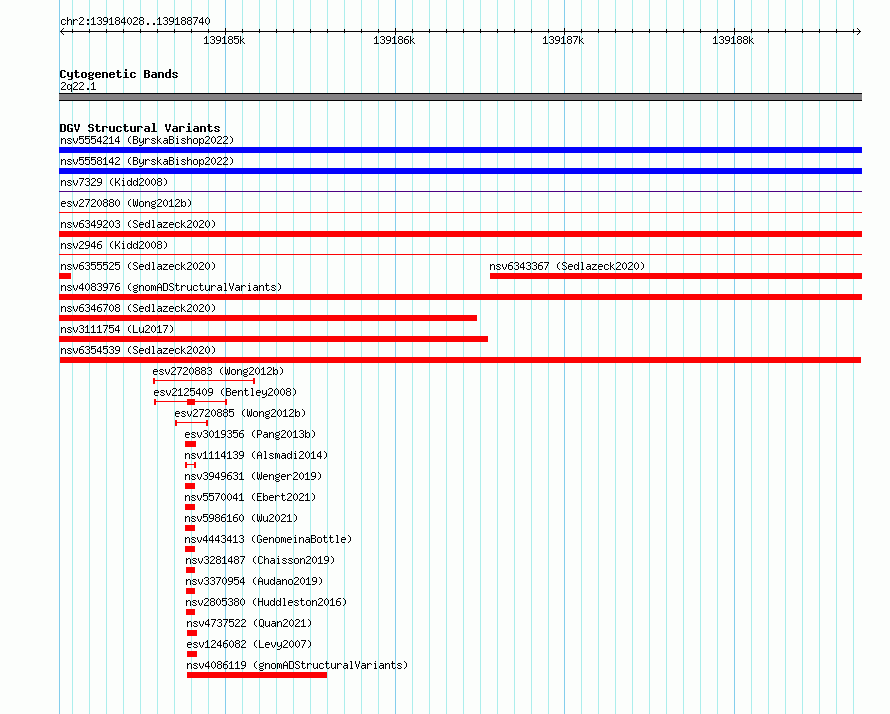Click nsv1114139 (Alsmadi2014) label
Viewport: 890px width, 714px height.
click(256, 455)
